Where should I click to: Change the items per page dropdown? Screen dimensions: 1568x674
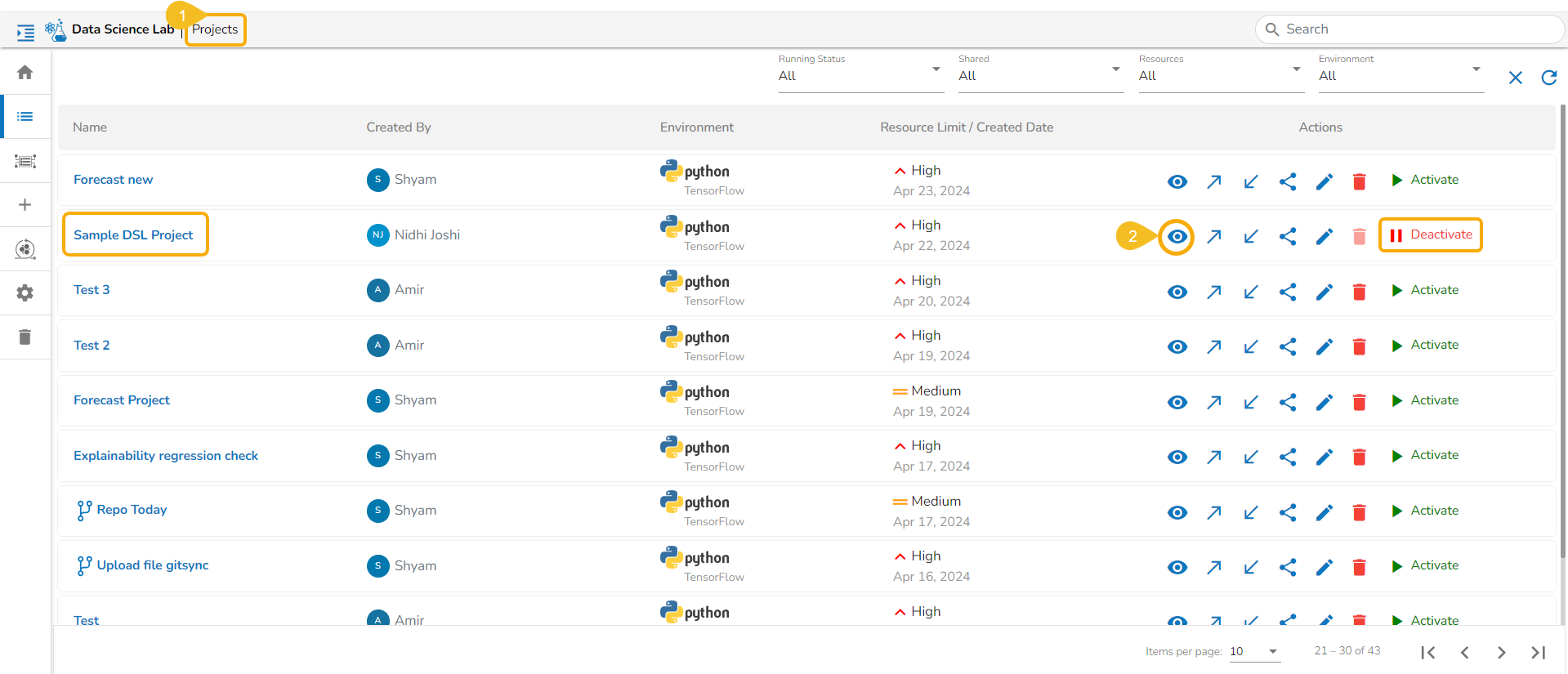click(1254, 651)
